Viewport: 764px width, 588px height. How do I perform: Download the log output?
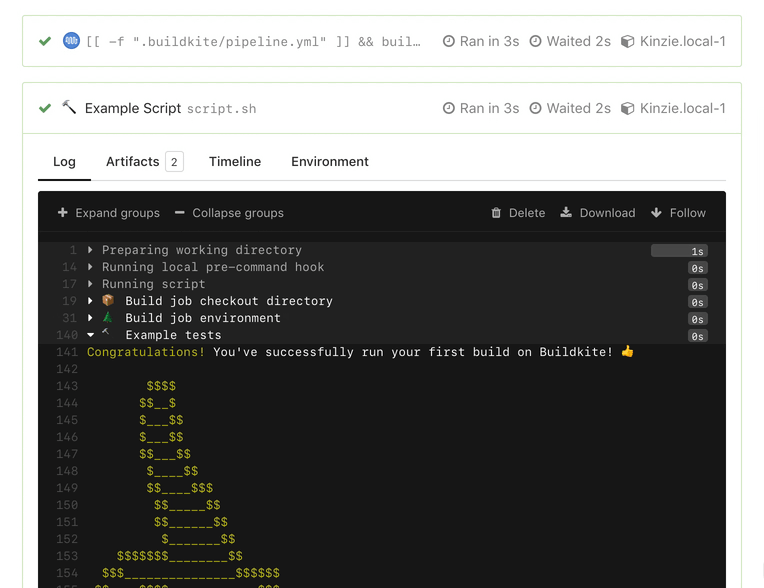click(597, 213)
